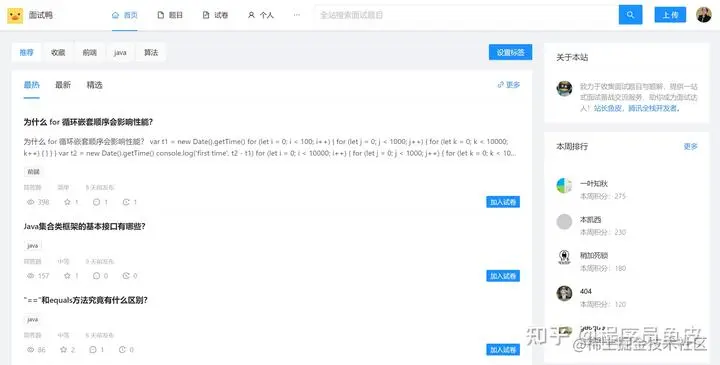Open 稍加死锁's avatar in ranking
Image resolution: width=720 pixels, height=365 pixels.
coord(564,258)
